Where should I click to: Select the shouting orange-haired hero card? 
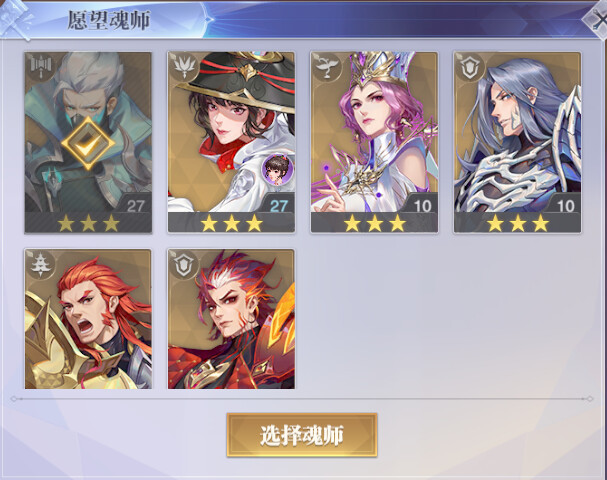click(88, 319)
